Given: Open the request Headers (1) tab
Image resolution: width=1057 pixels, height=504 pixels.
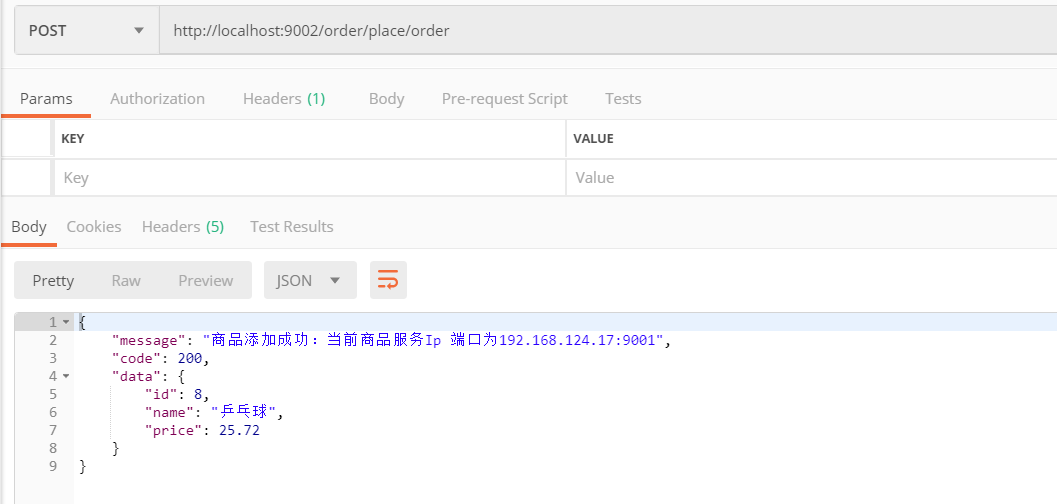Looking at the screenshot, I should click(x=284, y=99).
